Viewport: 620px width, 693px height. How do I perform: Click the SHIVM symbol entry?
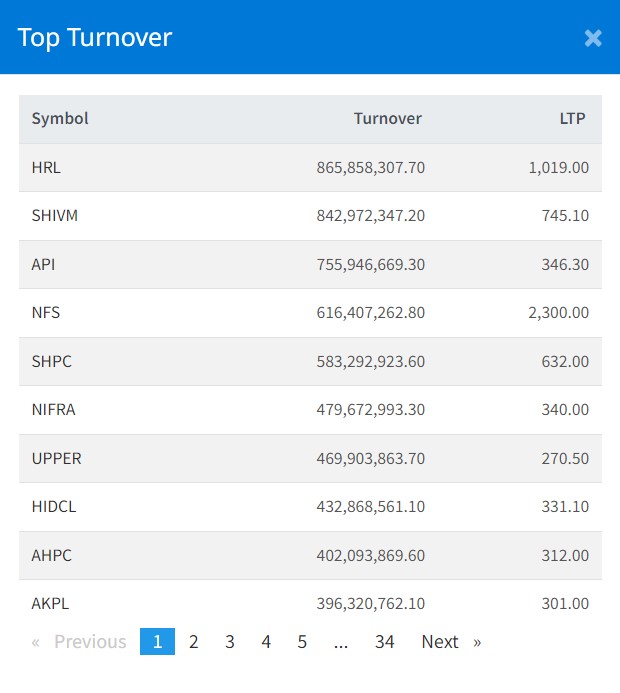pos(54,216)
